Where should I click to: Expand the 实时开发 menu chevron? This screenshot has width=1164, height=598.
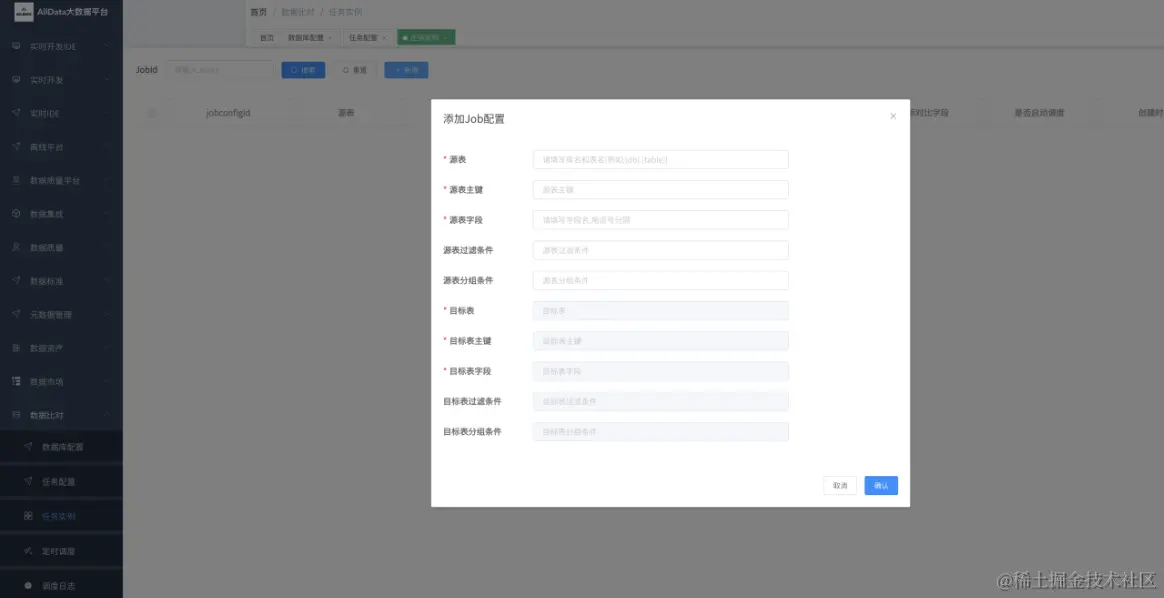pyautogui.click(x=108, y=79)
